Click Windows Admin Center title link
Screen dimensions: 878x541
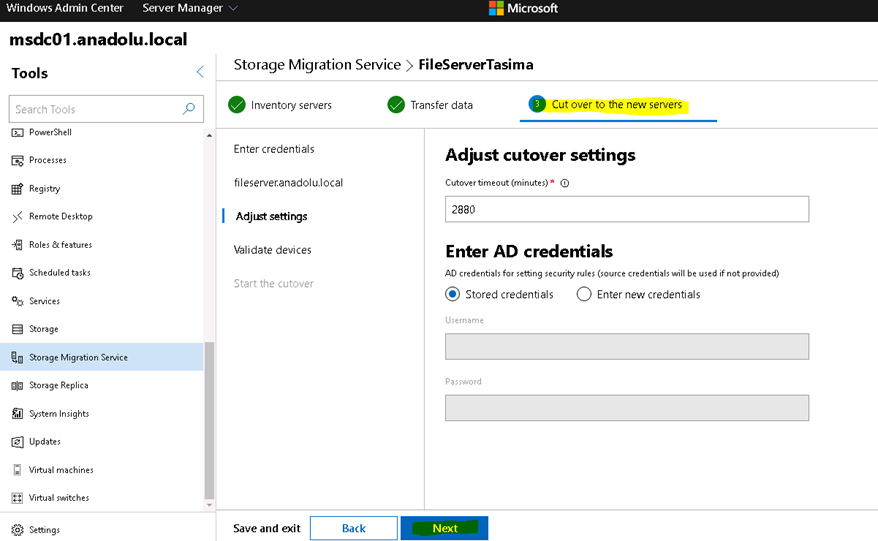point(65,8)
